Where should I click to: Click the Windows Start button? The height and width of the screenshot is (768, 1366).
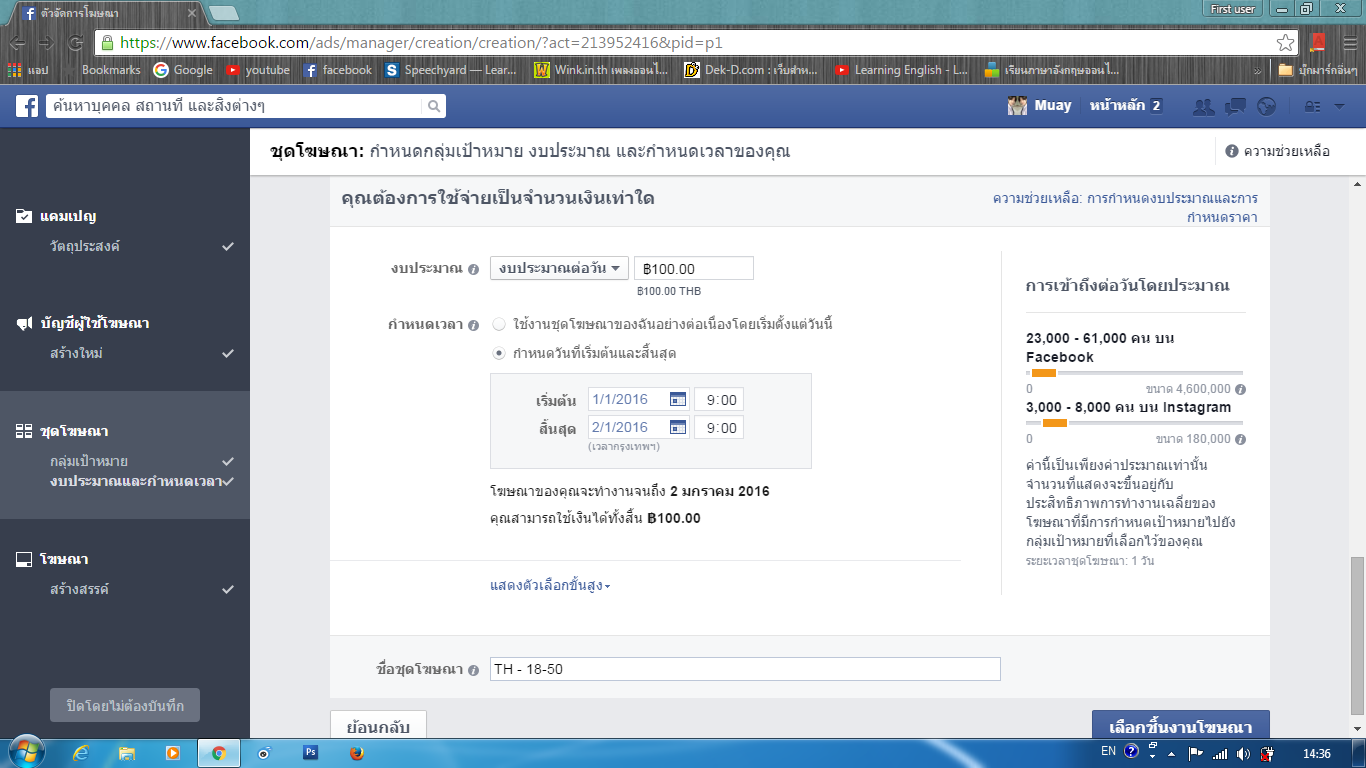coord(25,752)
